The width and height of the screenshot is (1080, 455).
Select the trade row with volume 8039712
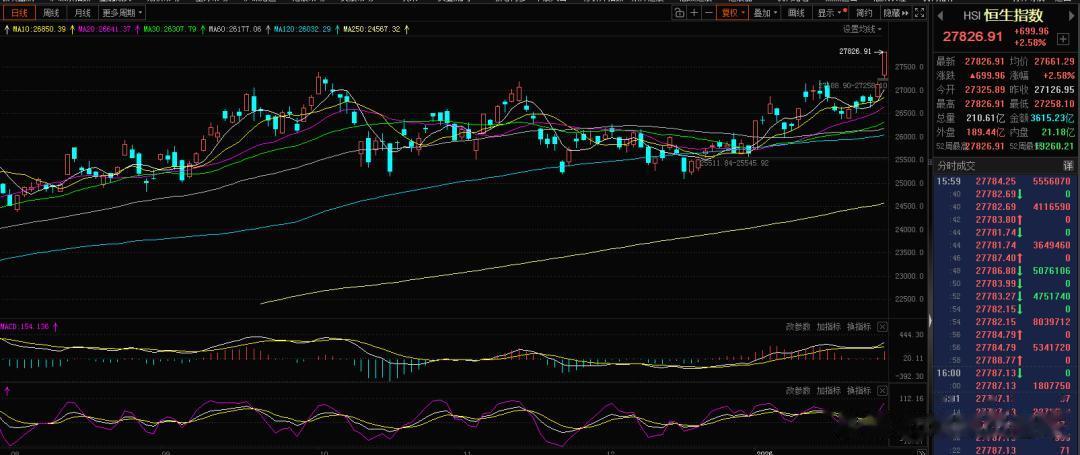pyautogui.click(x=1004, y=321)
